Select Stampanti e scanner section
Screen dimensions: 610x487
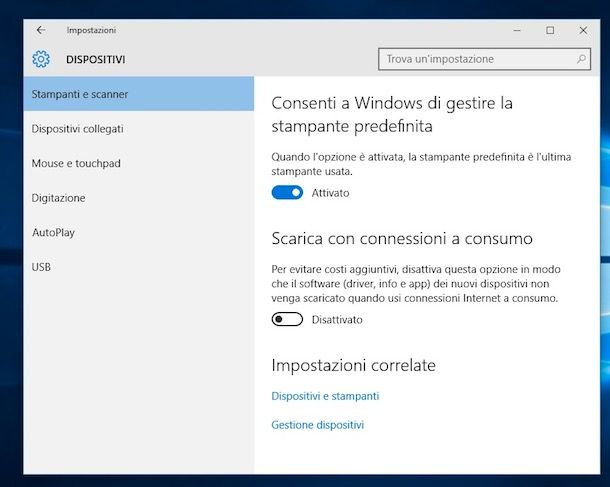point(138,94)
